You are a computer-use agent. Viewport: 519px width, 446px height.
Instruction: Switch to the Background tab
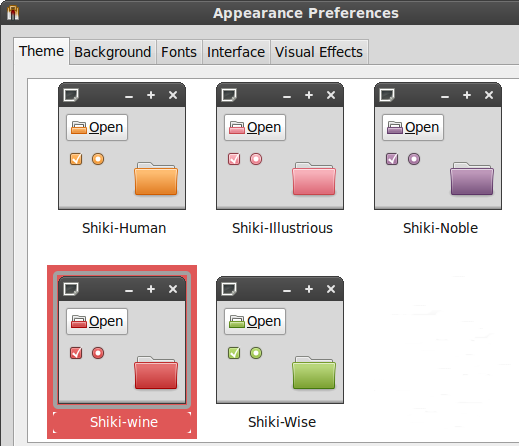[x=113, y=52]
